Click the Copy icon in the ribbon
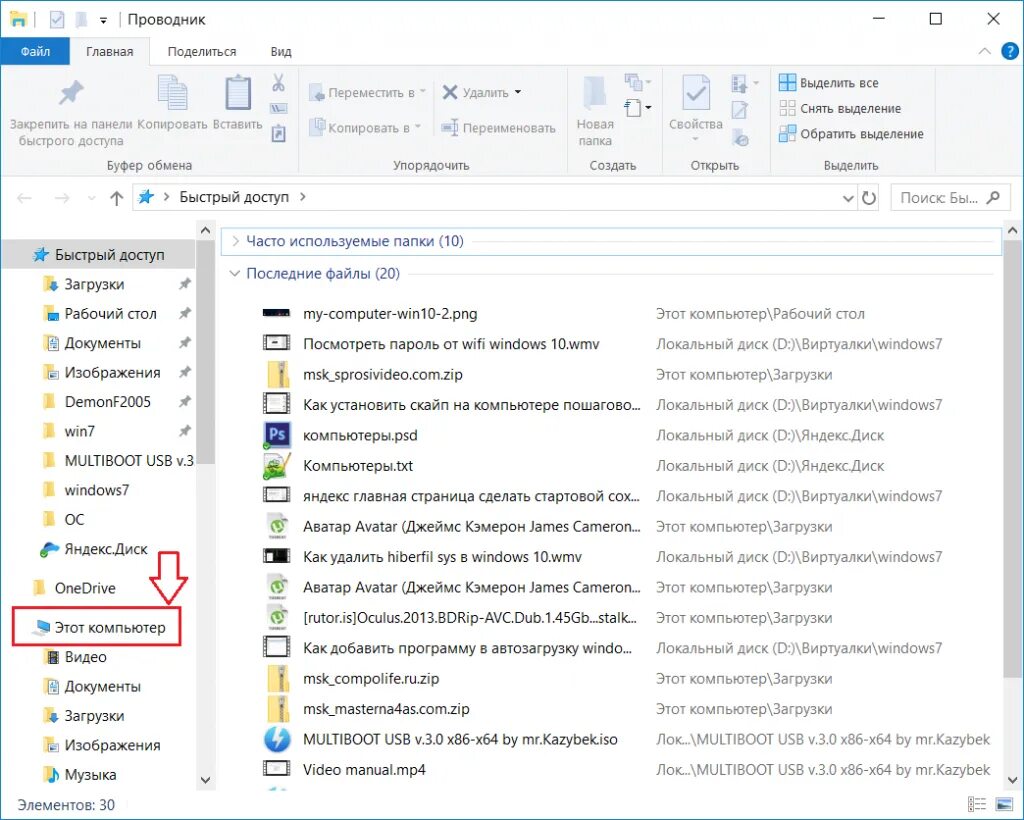 click(172, 93)
